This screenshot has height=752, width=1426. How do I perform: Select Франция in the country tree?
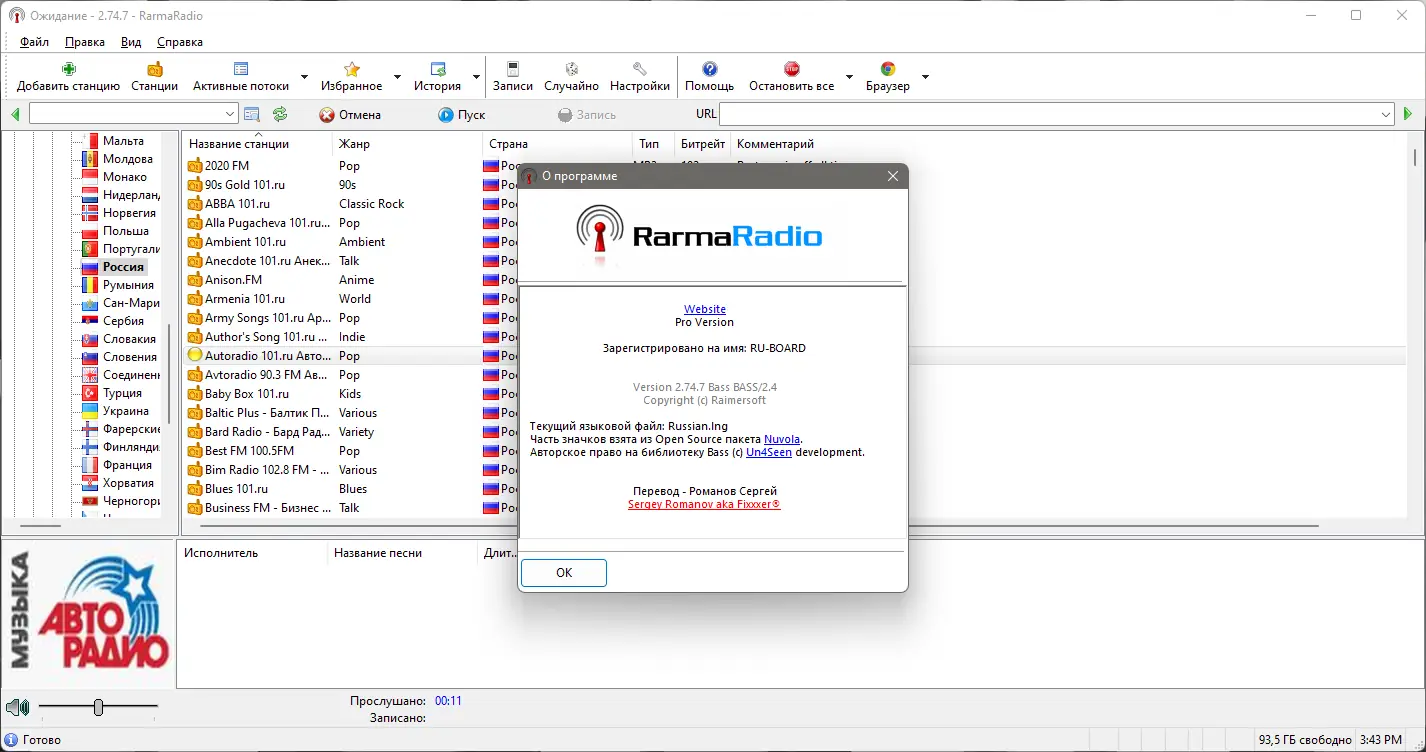(127, 465)
